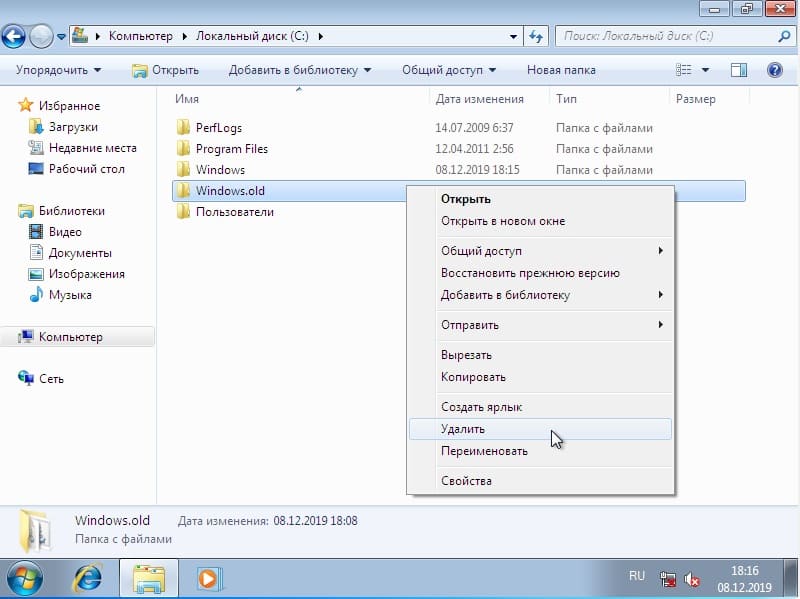Click the Help question mark icon

pyautogui.click(x=773, y=70)
